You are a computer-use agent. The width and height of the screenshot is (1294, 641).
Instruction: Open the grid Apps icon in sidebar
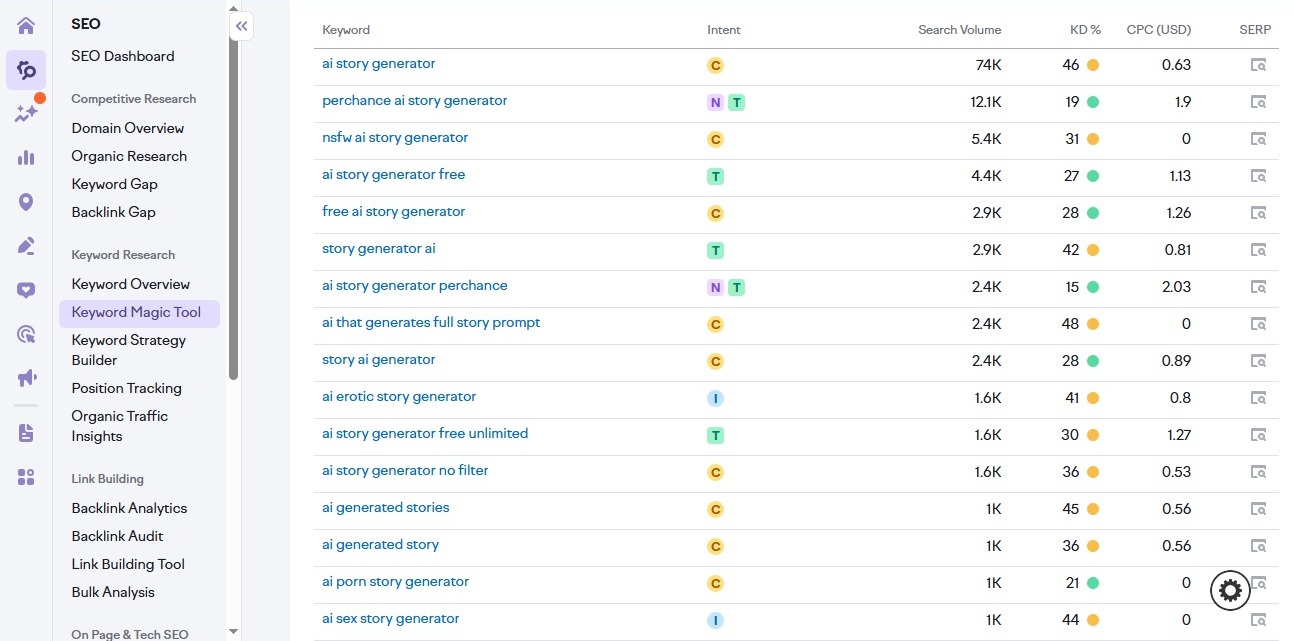tap(26, 477)
